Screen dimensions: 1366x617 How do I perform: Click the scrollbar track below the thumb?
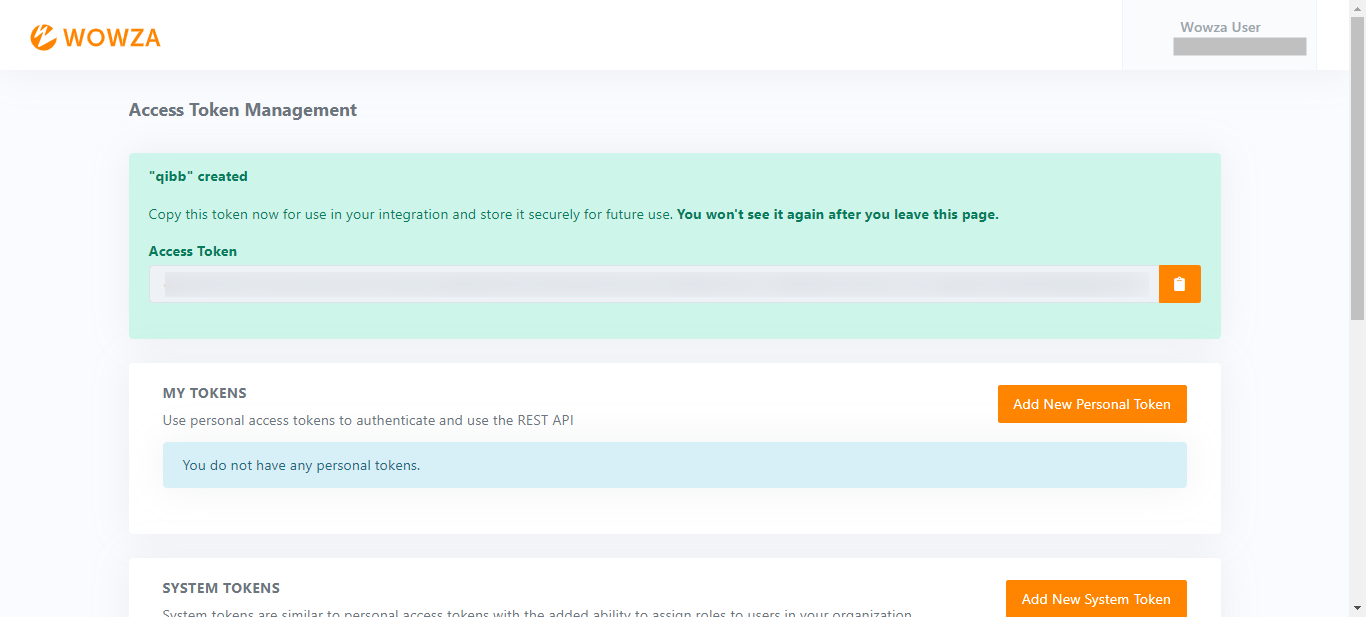point(1357,460)
